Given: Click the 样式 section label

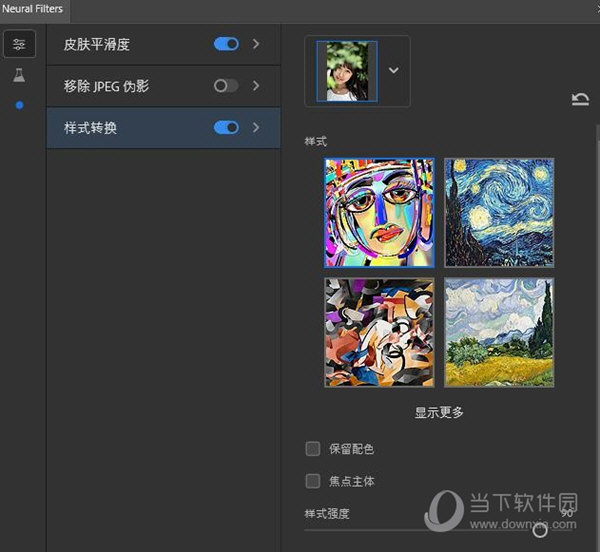Looking at the screenshot, I should (315, 142).
